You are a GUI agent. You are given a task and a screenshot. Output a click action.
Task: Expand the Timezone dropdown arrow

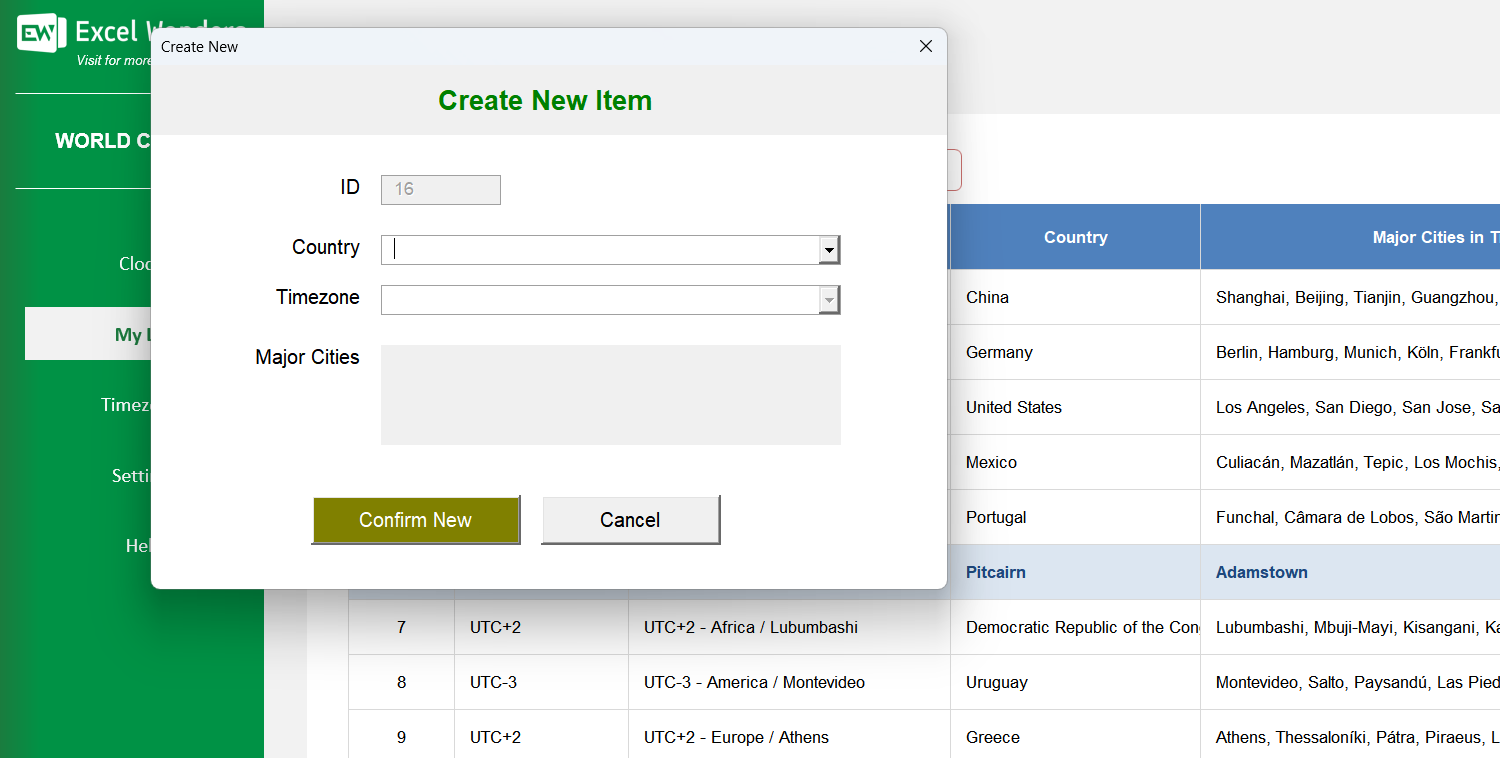pos(829,300)
